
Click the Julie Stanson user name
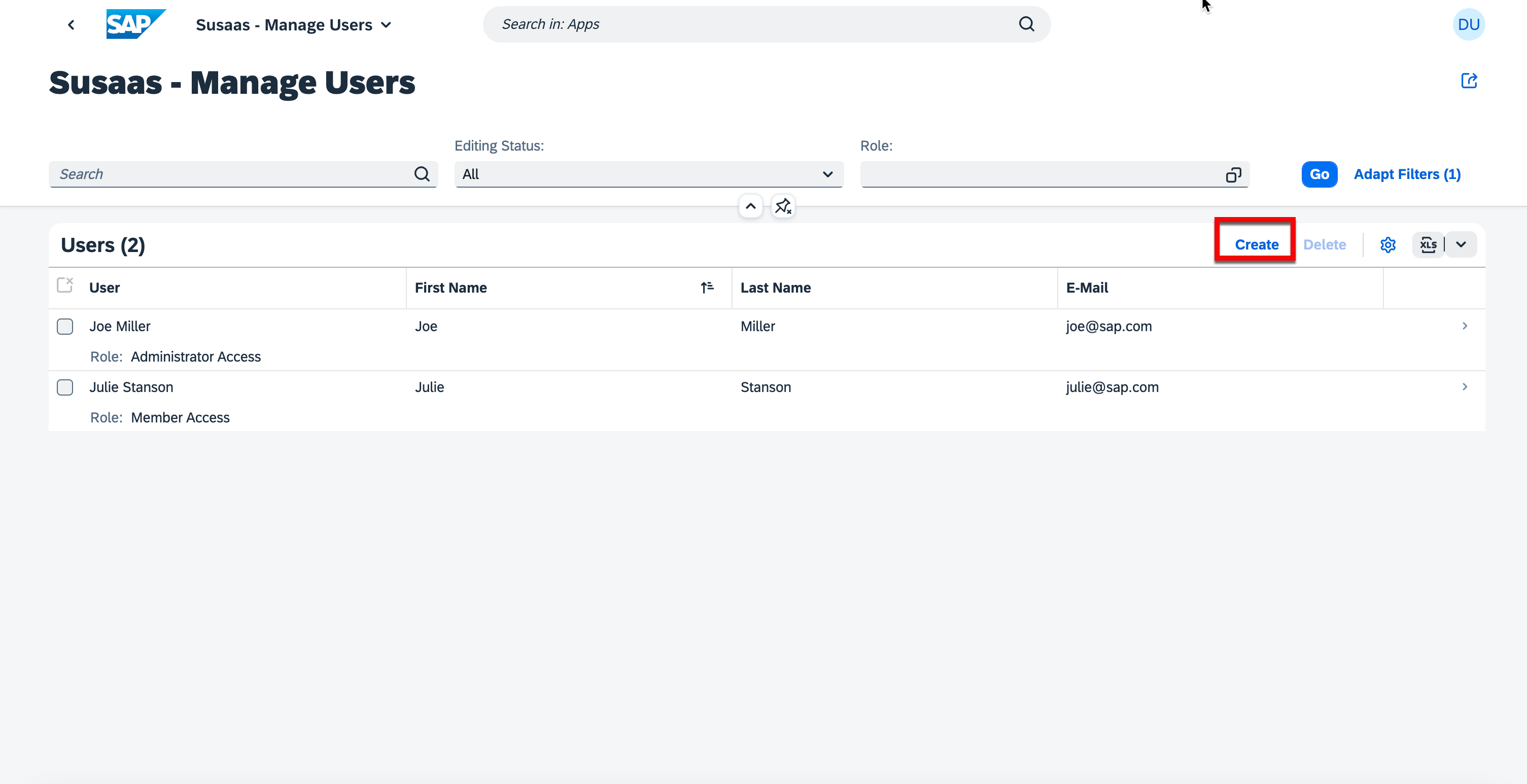pos(131,387)
